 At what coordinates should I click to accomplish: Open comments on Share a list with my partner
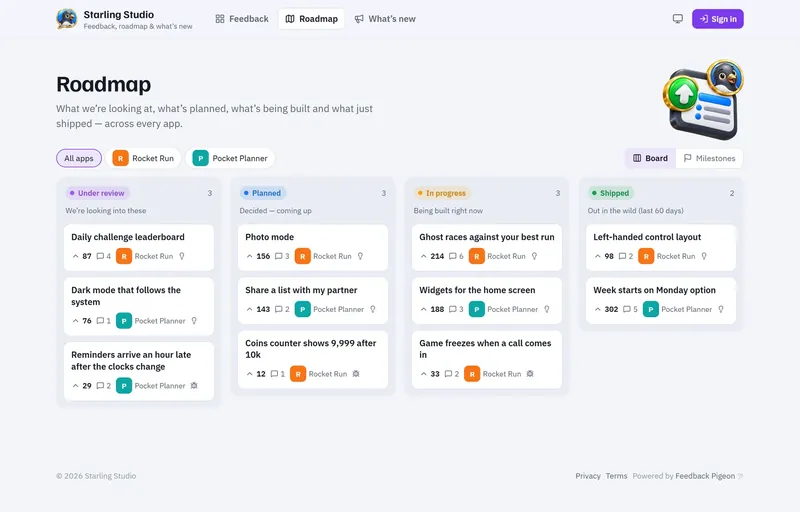[x=282, y=309]
